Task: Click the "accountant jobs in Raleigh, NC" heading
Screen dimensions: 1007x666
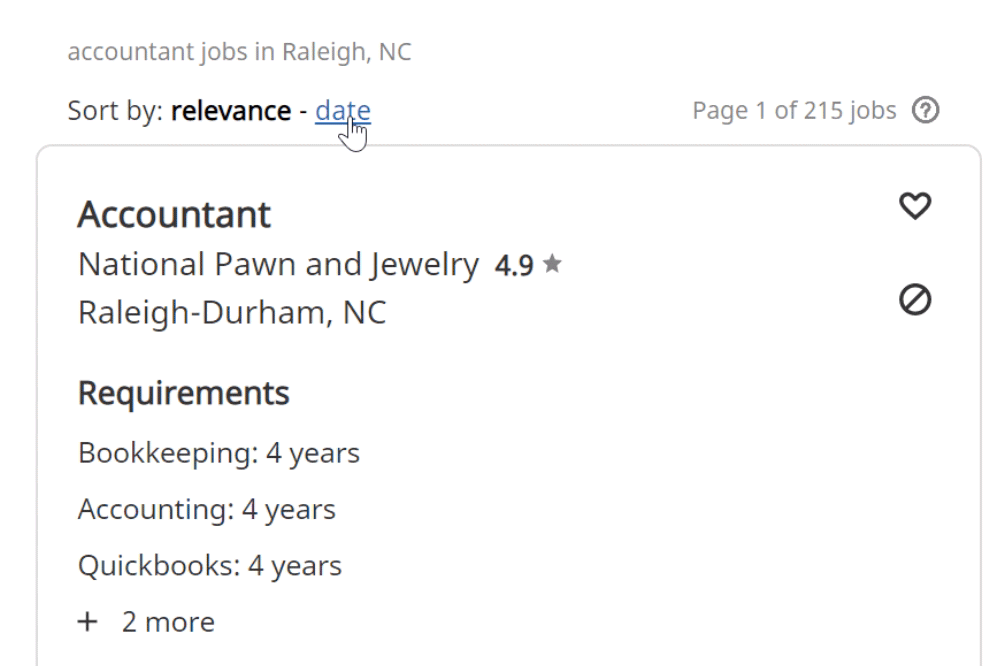Action: click(239, 52)
